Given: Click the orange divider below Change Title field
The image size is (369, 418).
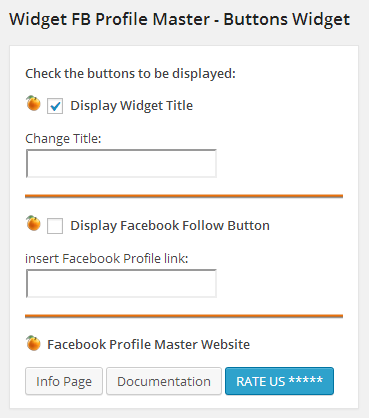Looking at the screenshot, I should click(184, 196).
